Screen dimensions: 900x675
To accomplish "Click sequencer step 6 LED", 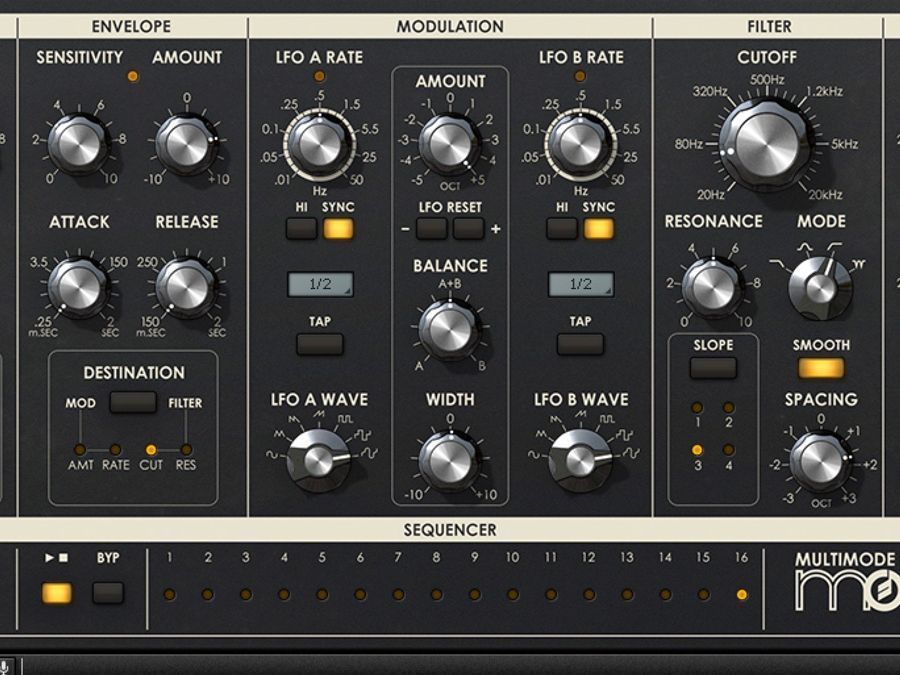I will tap(360, 594).
